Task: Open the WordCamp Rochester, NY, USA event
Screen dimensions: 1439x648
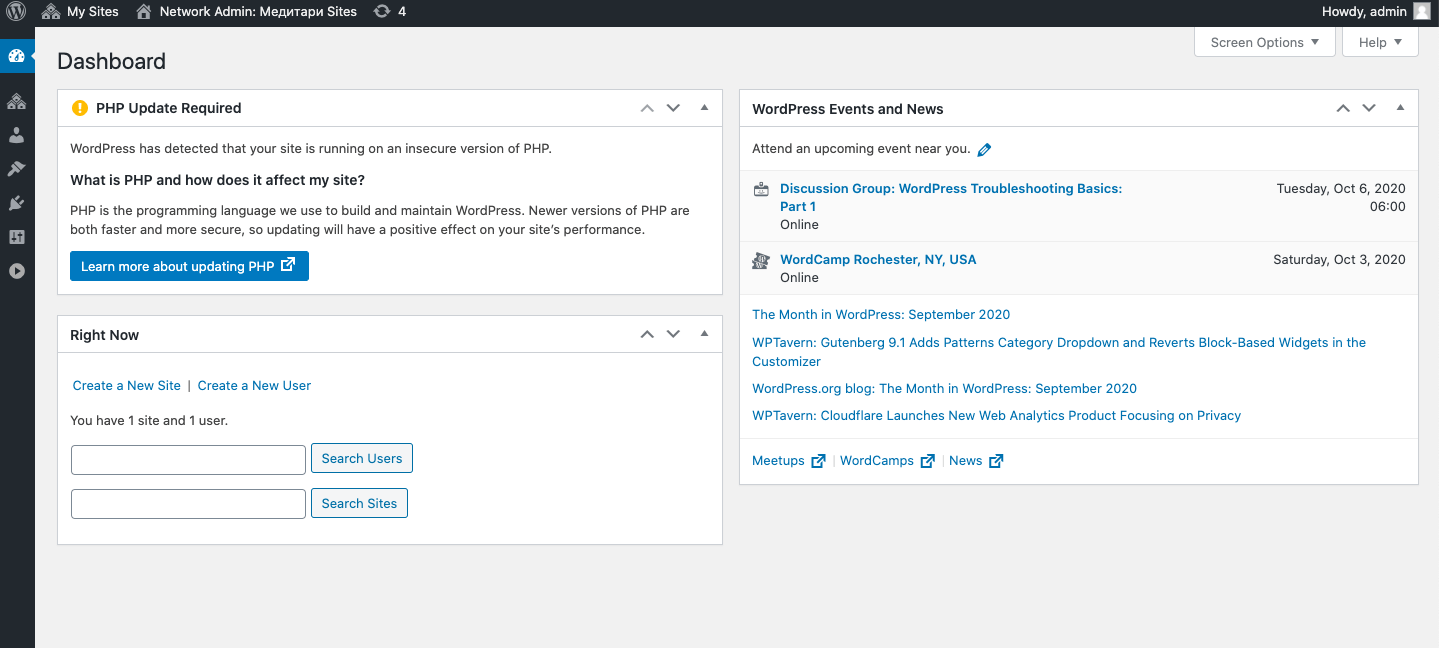Action: [878, 259]
